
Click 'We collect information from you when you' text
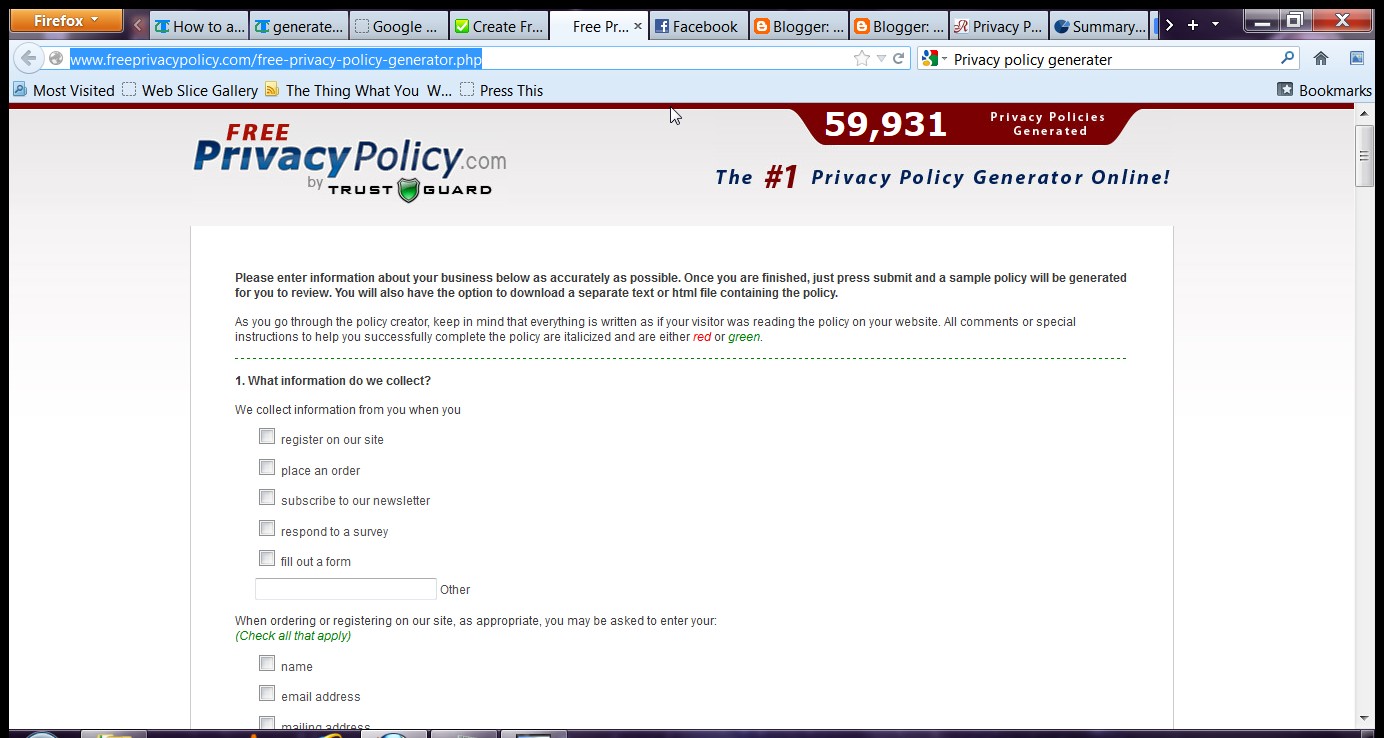[348, 410]
